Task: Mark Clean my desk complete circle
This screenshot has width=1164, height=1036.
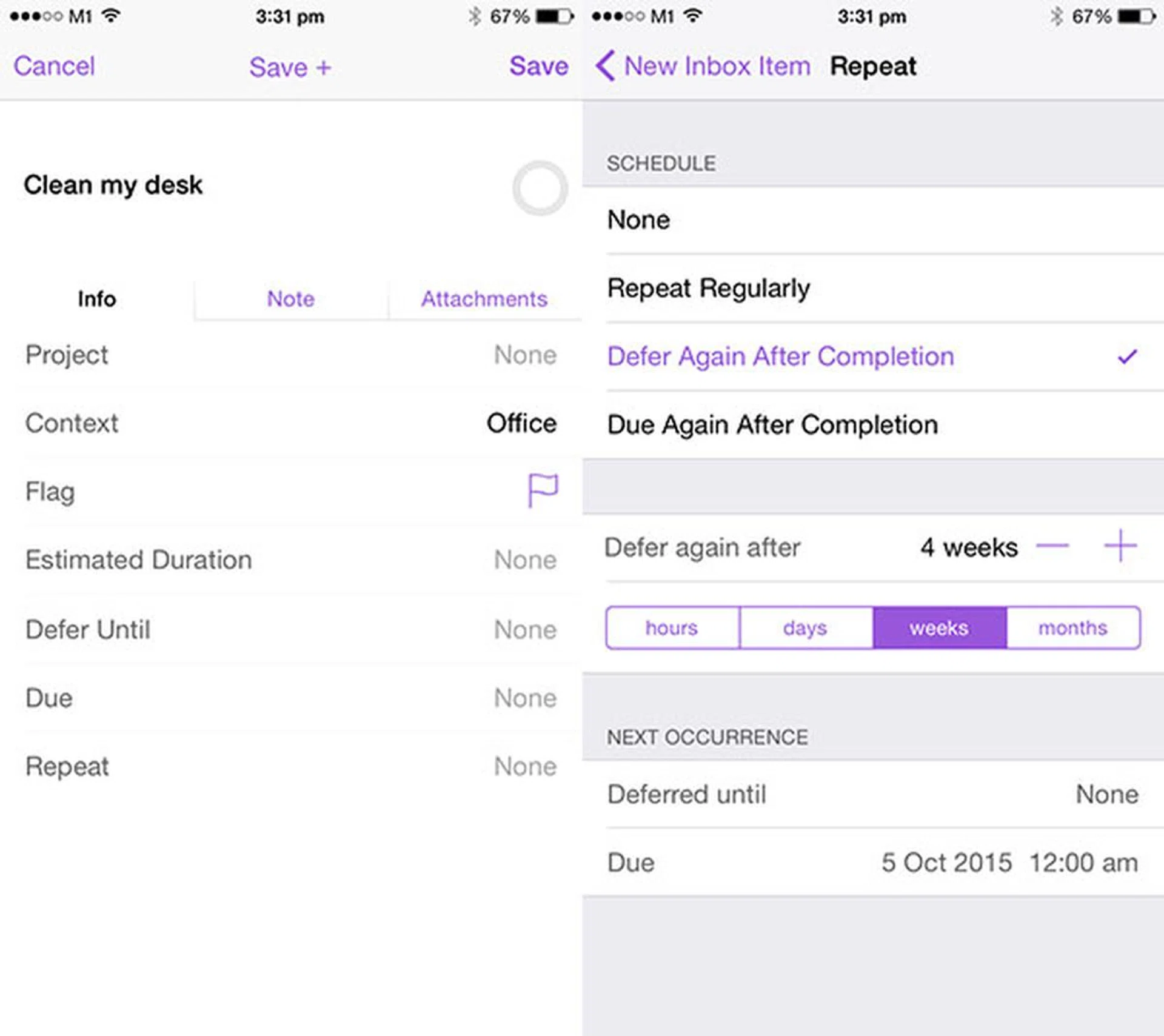Action: tap(540, 188)
